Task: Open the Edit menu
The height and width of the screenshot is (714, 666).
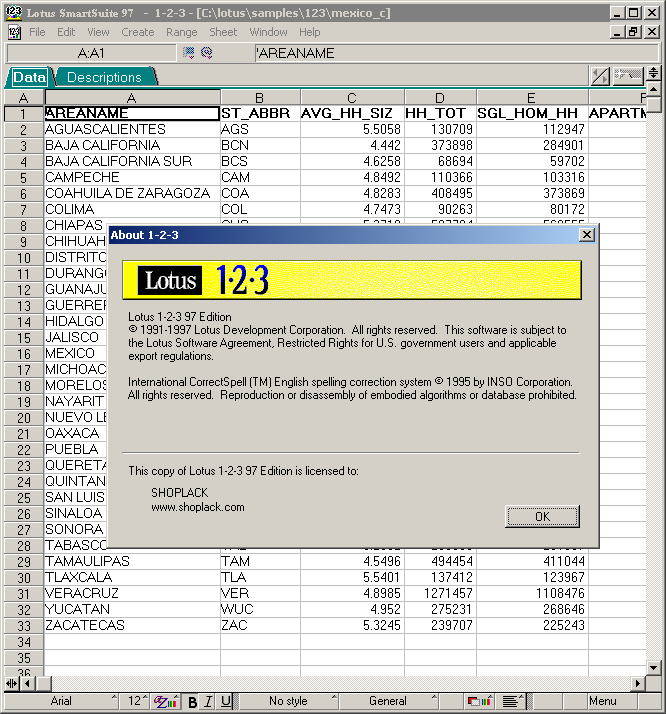Action: (x=66, y=32)
